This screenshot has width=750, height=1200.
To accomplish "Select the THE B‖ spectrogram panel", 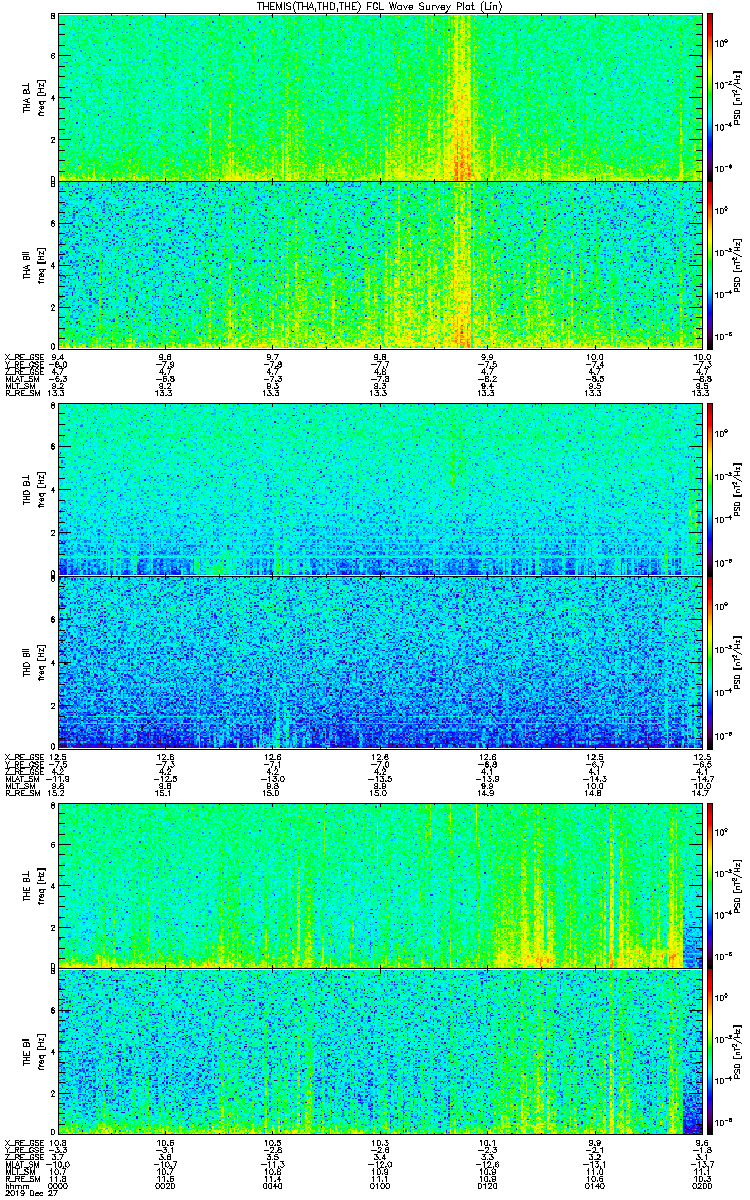I will click(380, 1051).
